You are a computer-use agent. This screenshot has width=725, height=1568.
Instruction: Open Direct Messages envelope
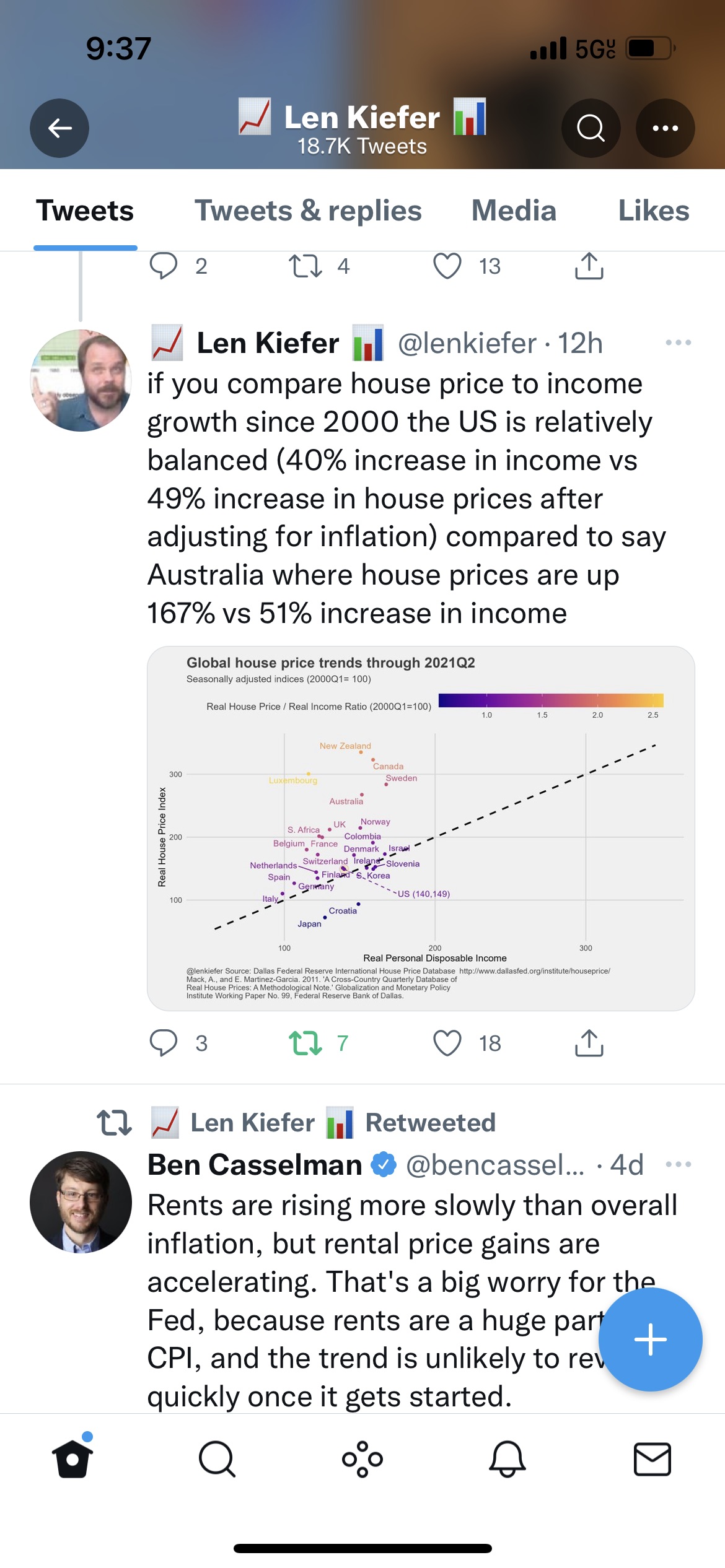click(x=652, y=1459)
